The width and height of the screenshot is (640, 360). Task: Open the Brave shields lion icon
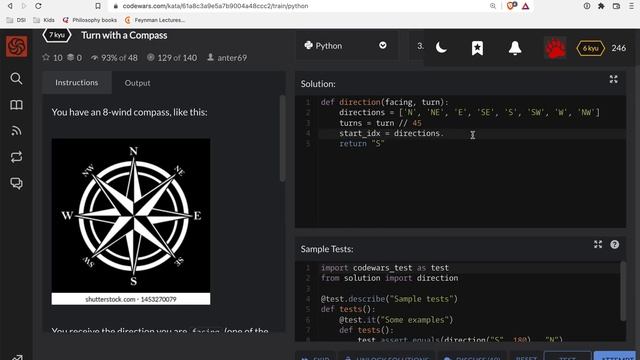pyautogui.click(x=511, y=6)
